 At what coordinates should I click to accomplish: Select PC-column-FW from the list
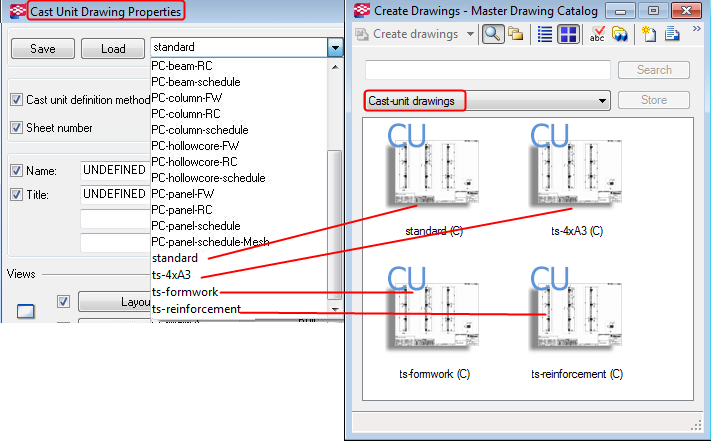(187, 98)
